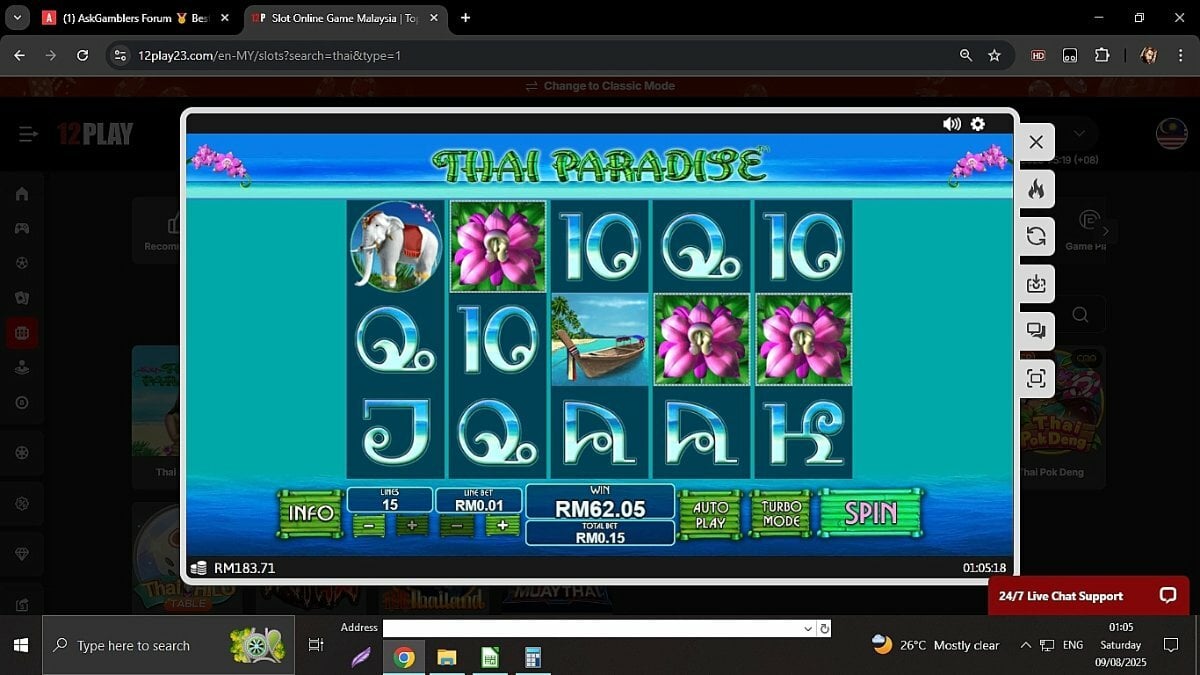The image size is (1200, 675).
Task: Click the download tray icon beside the game
Action: coord(1036,284)
